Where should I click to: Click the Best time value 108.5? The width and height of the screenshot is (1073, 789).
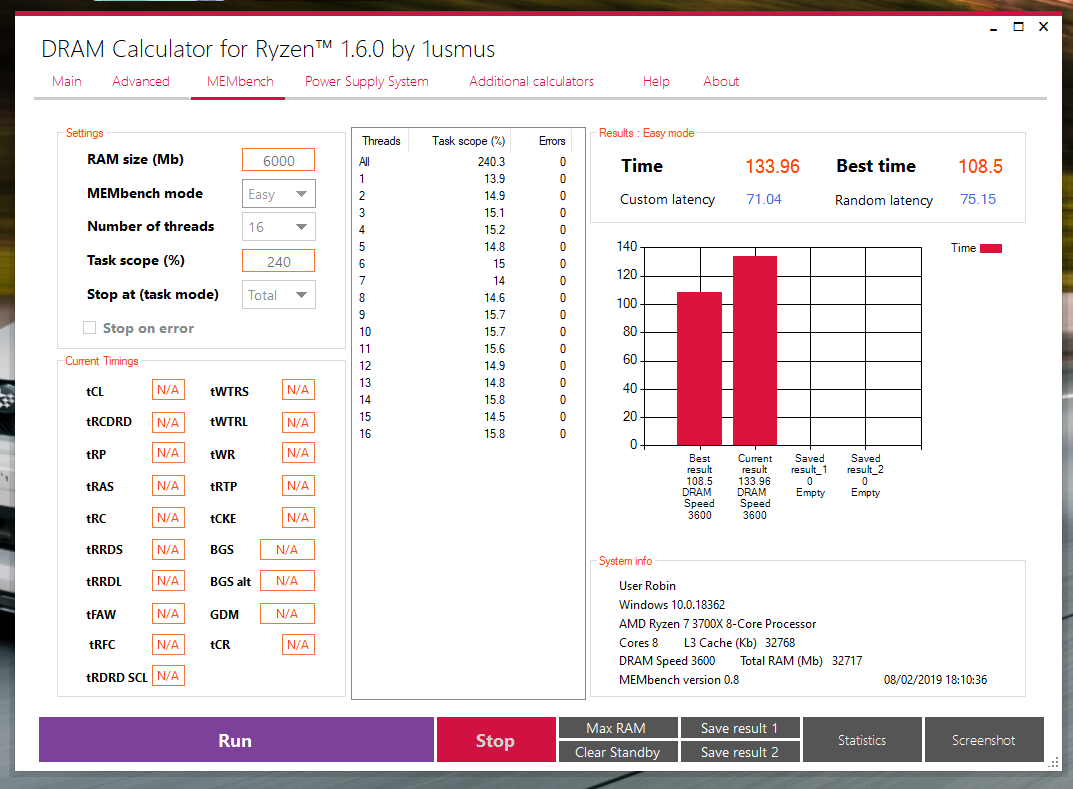tap(980, 166)
